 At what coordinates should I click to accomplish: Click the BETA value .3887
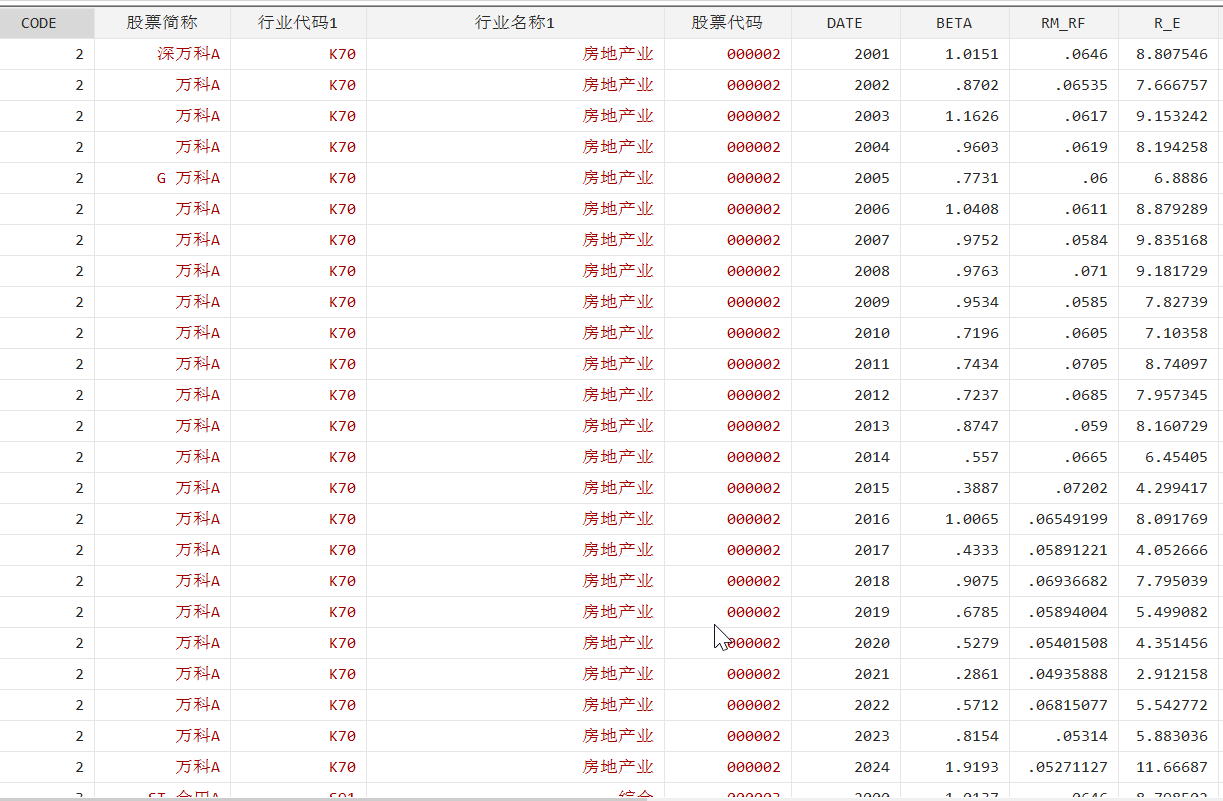pyautogui.click(x=954, y=488)
